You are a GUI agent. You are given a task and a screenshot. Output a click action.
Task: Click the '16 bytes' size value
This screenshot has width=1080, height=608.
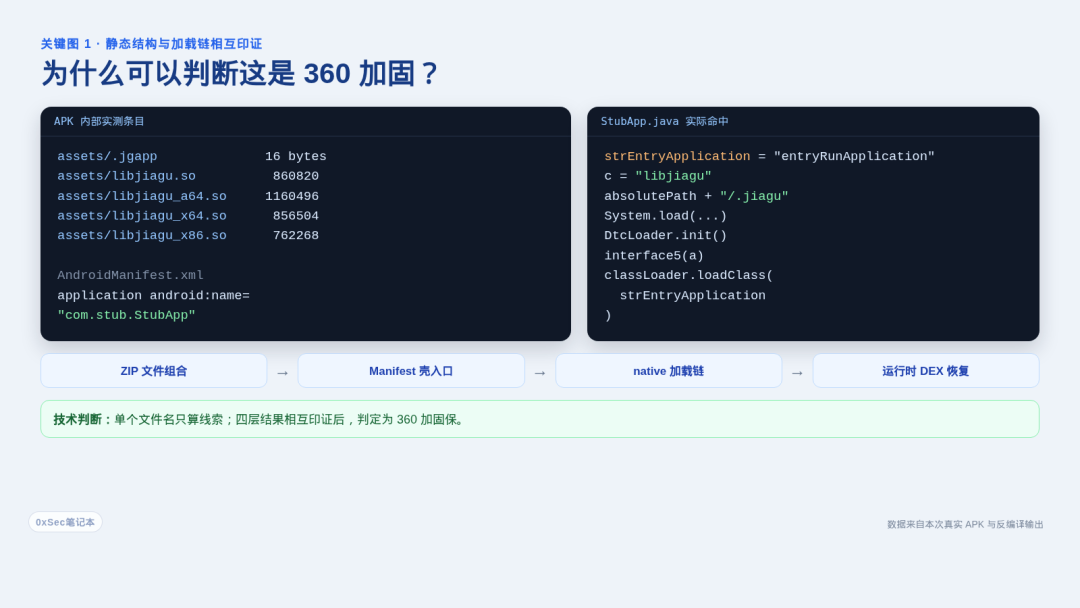pos(295,156)
